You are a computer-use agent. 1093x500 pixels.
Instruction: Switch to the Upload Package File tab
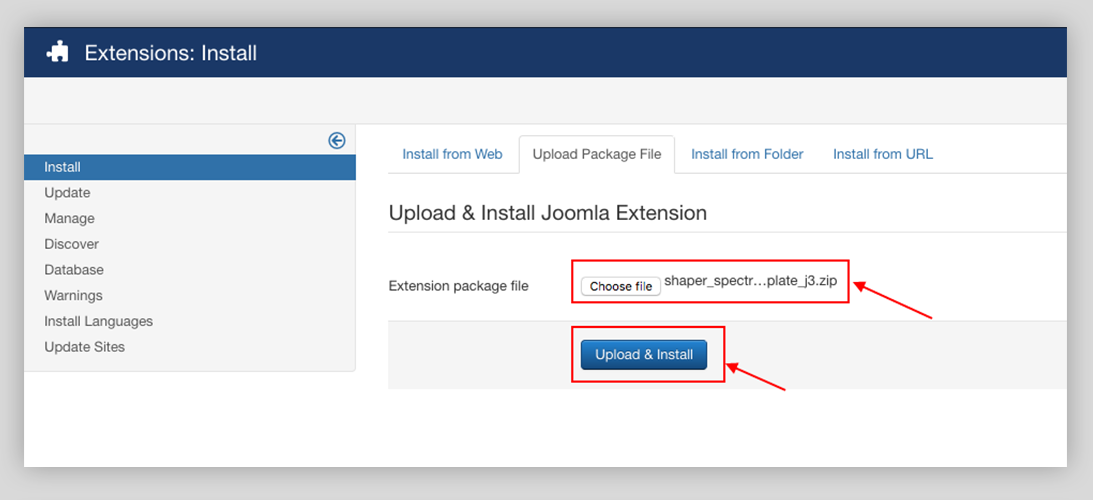[x=597, y=154]
